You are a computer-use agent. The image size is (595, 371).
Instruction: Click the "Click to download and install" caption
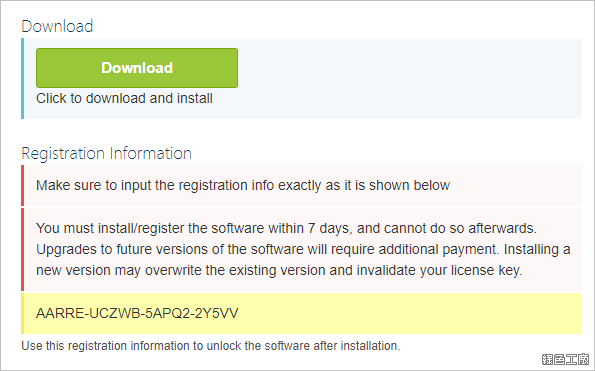click(124, 98)
